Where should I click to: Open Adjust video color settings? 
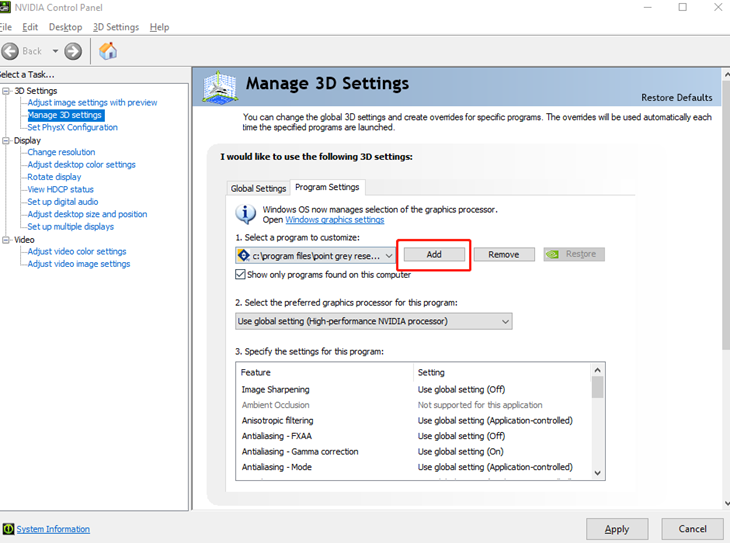[x=77, y=251]
